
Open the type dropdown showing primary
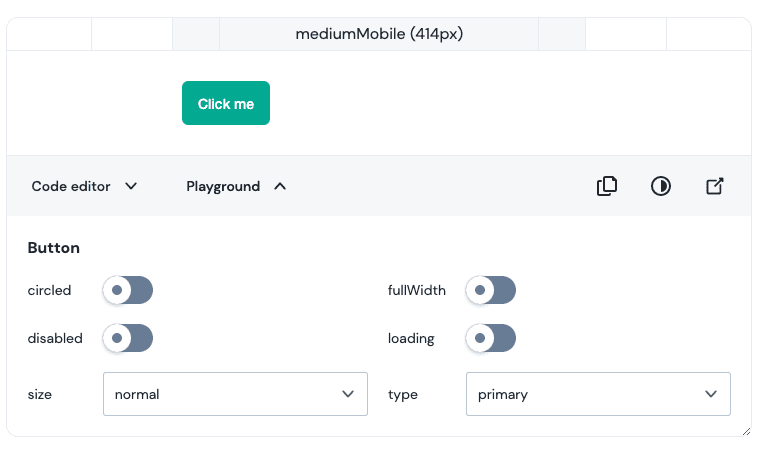point(598,394)
